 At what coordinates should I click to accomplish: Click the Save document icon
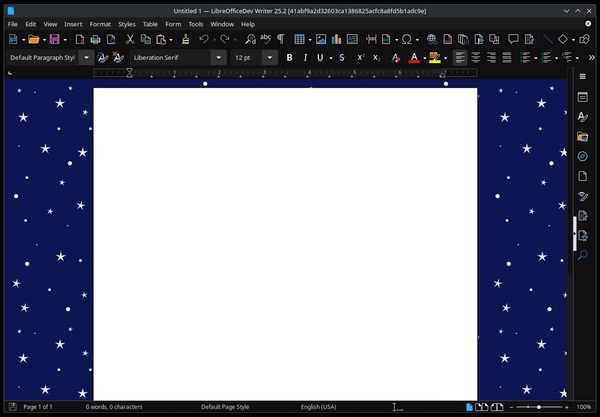click(53, 39)
